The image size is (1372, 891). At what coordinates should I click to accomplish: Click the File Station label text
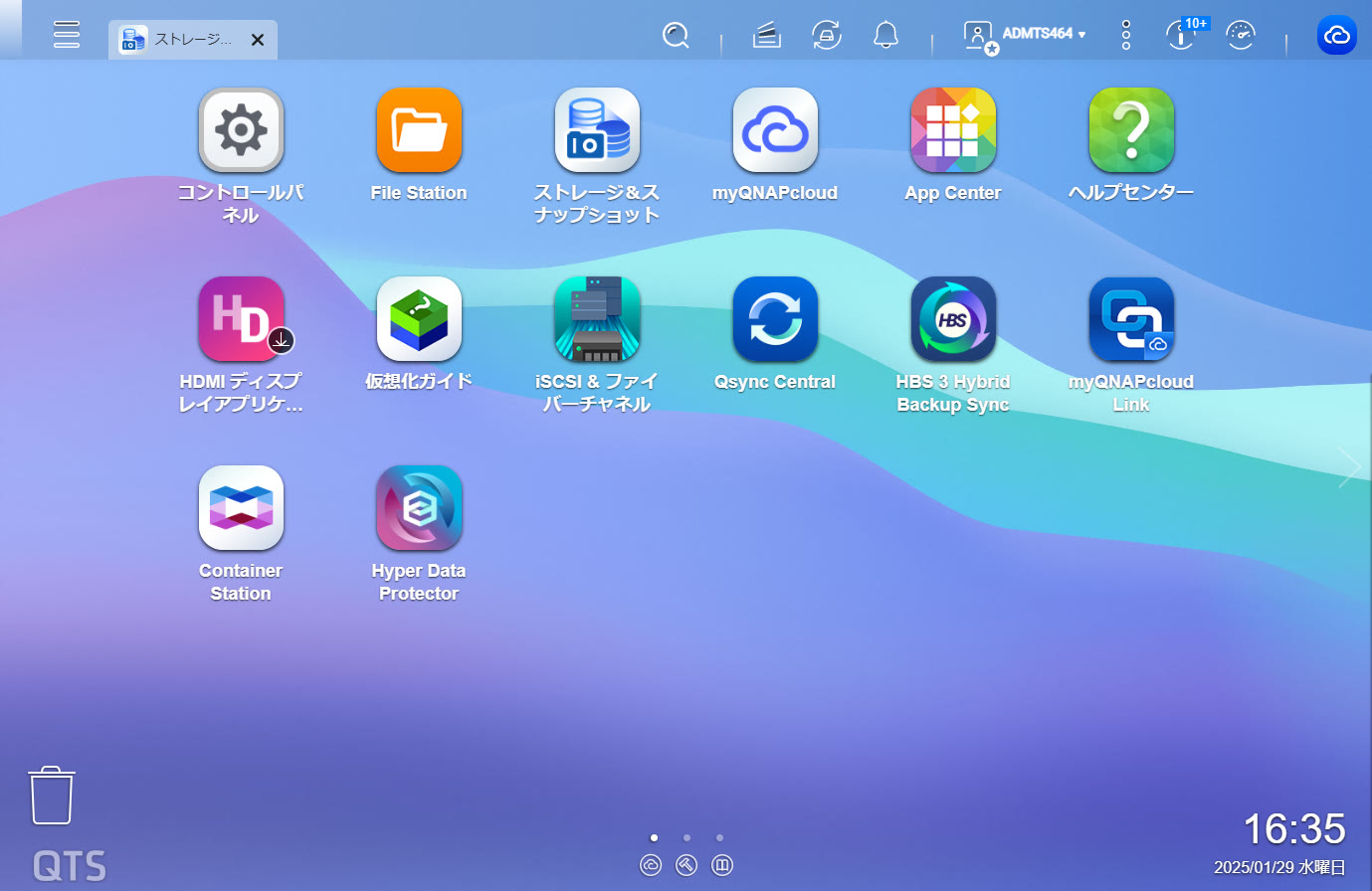(419, 193)
